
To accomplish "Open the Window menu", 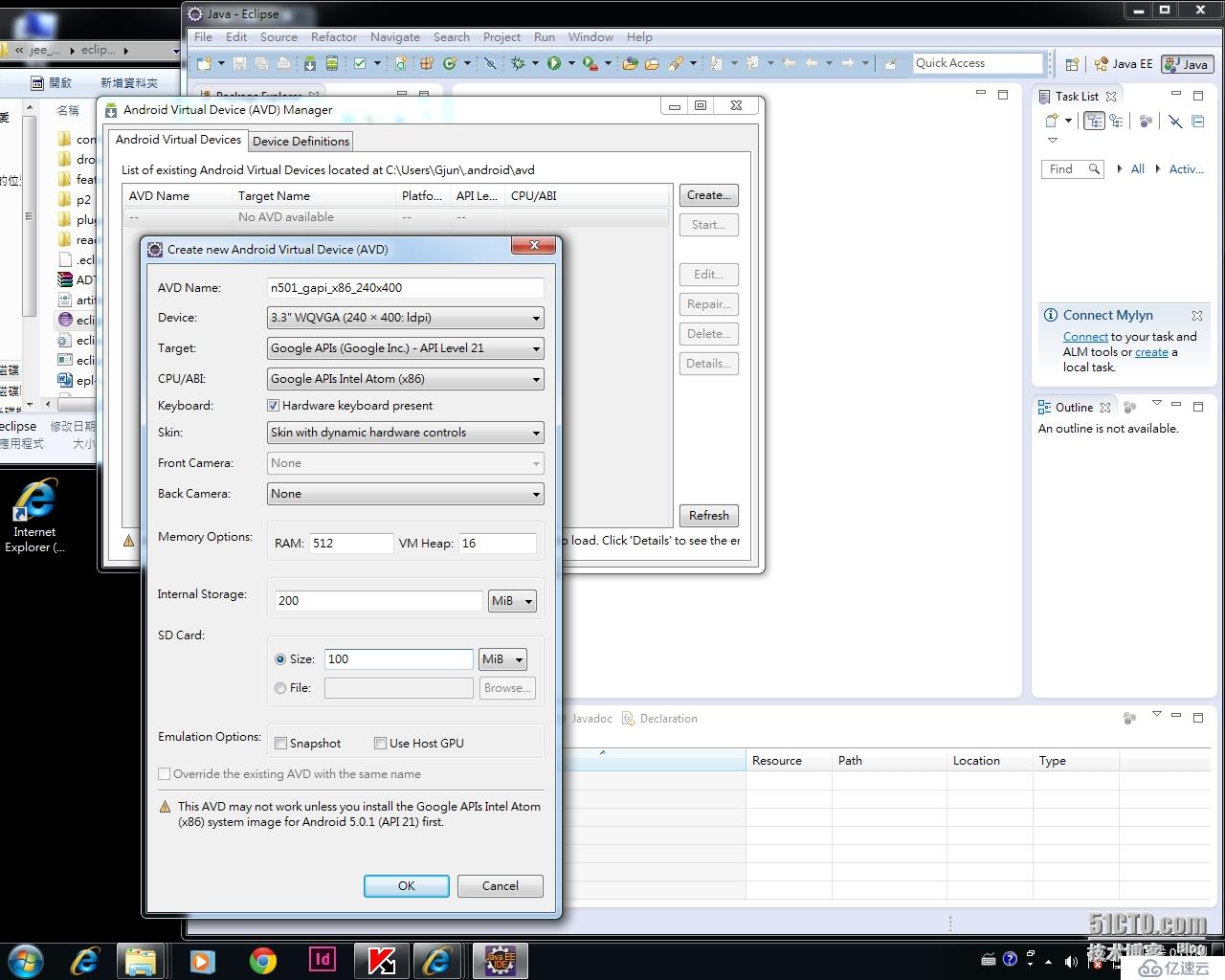I will [x=590, y=37].
